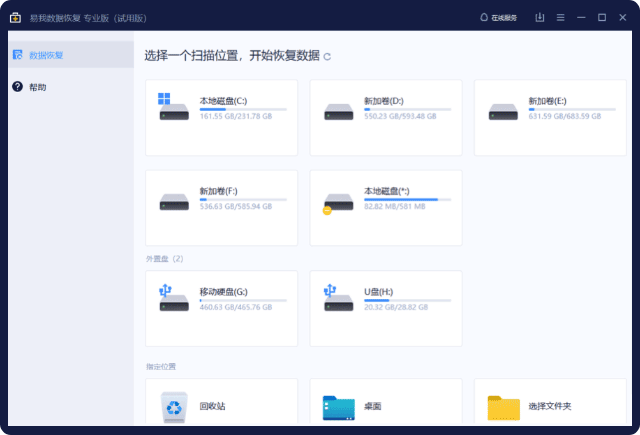Click the app logo in the title bar
640x435 pixels.
(x=15, y=18)
